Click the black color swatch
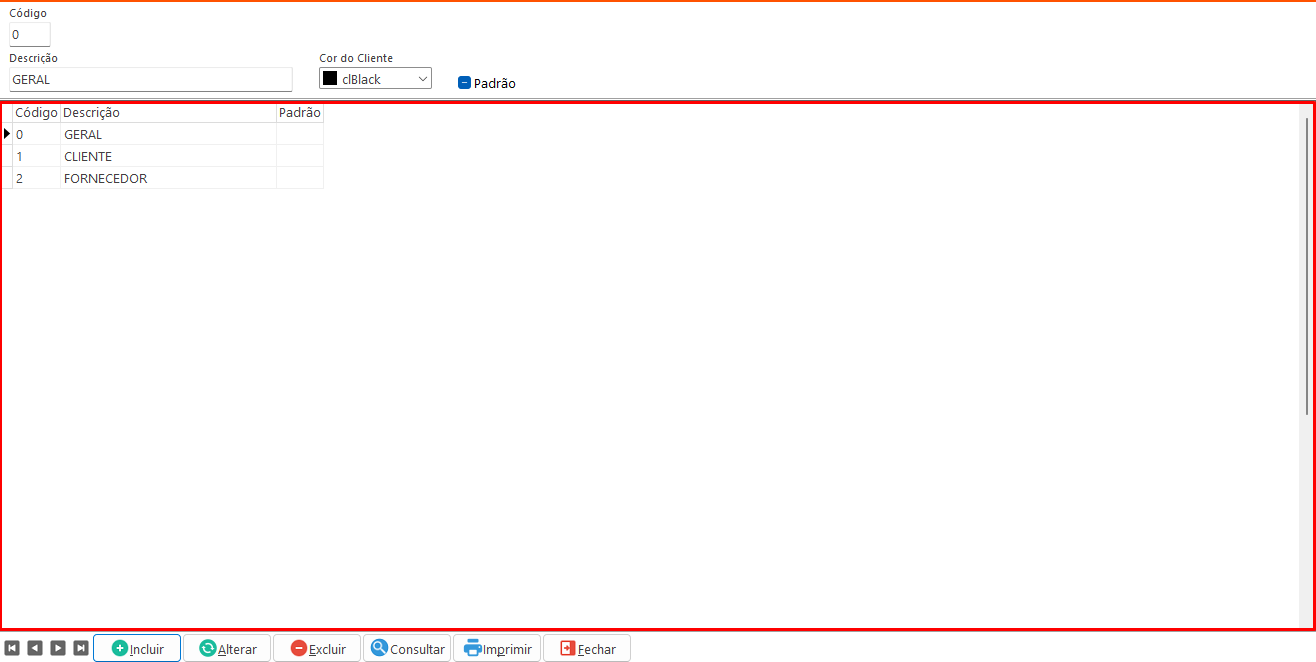The height and width of the screenshot is (662, 1316). coord(330,79)
